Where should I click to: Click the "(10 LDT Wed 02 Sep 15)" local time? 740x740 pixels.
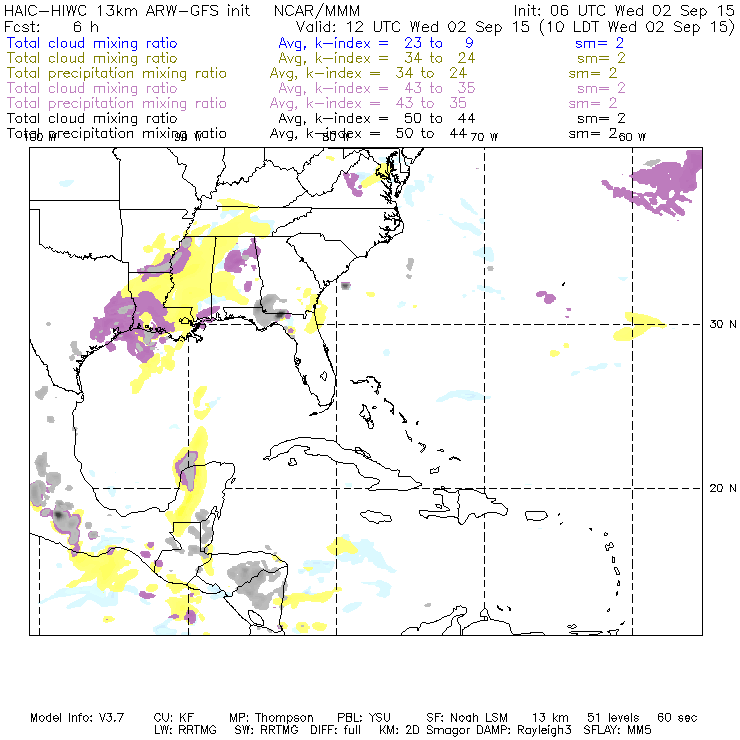637,27
